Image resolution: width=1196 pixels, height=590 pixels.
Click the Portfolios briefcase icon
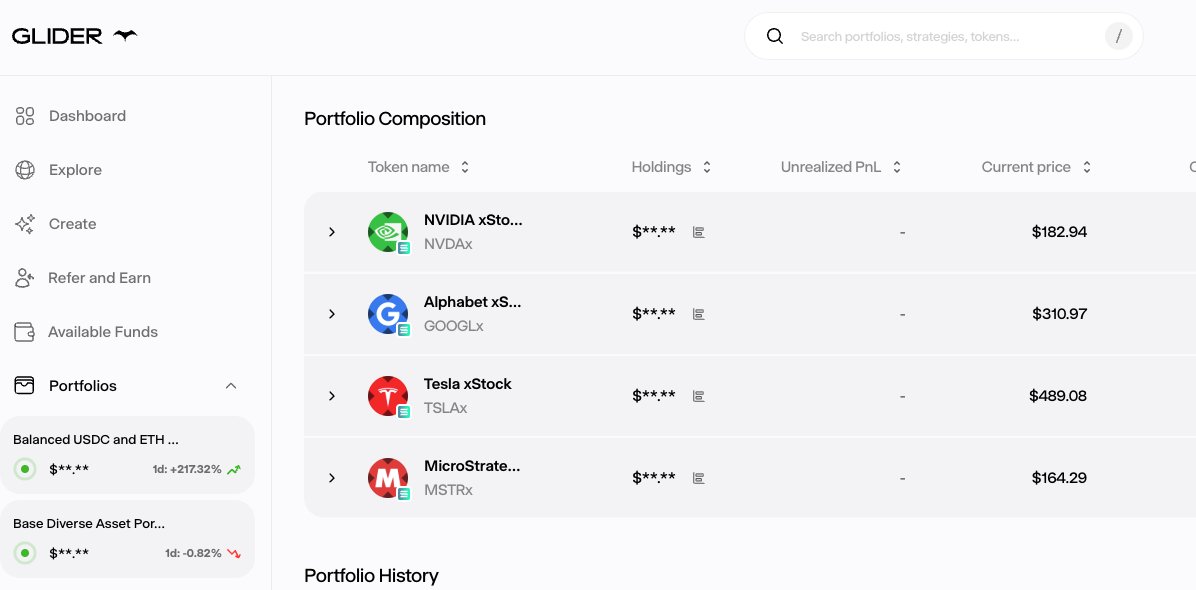25,386
